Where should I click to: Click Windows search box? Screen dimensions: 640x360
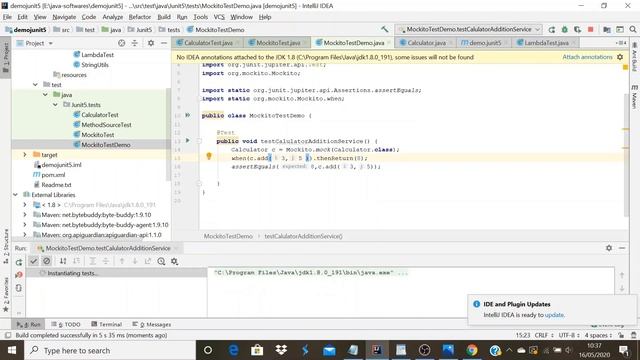pos(110,350)
